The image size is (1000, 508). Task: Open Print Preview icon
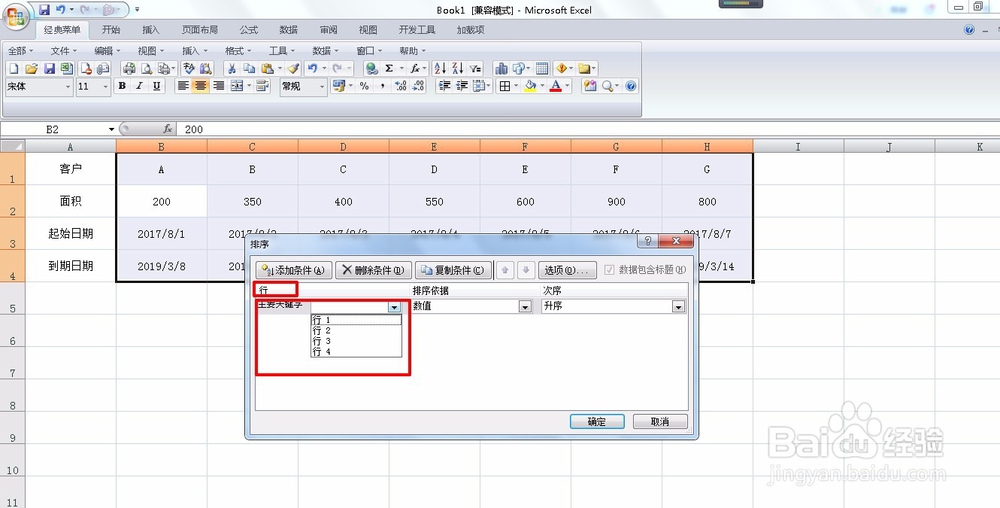click(147, 69)
